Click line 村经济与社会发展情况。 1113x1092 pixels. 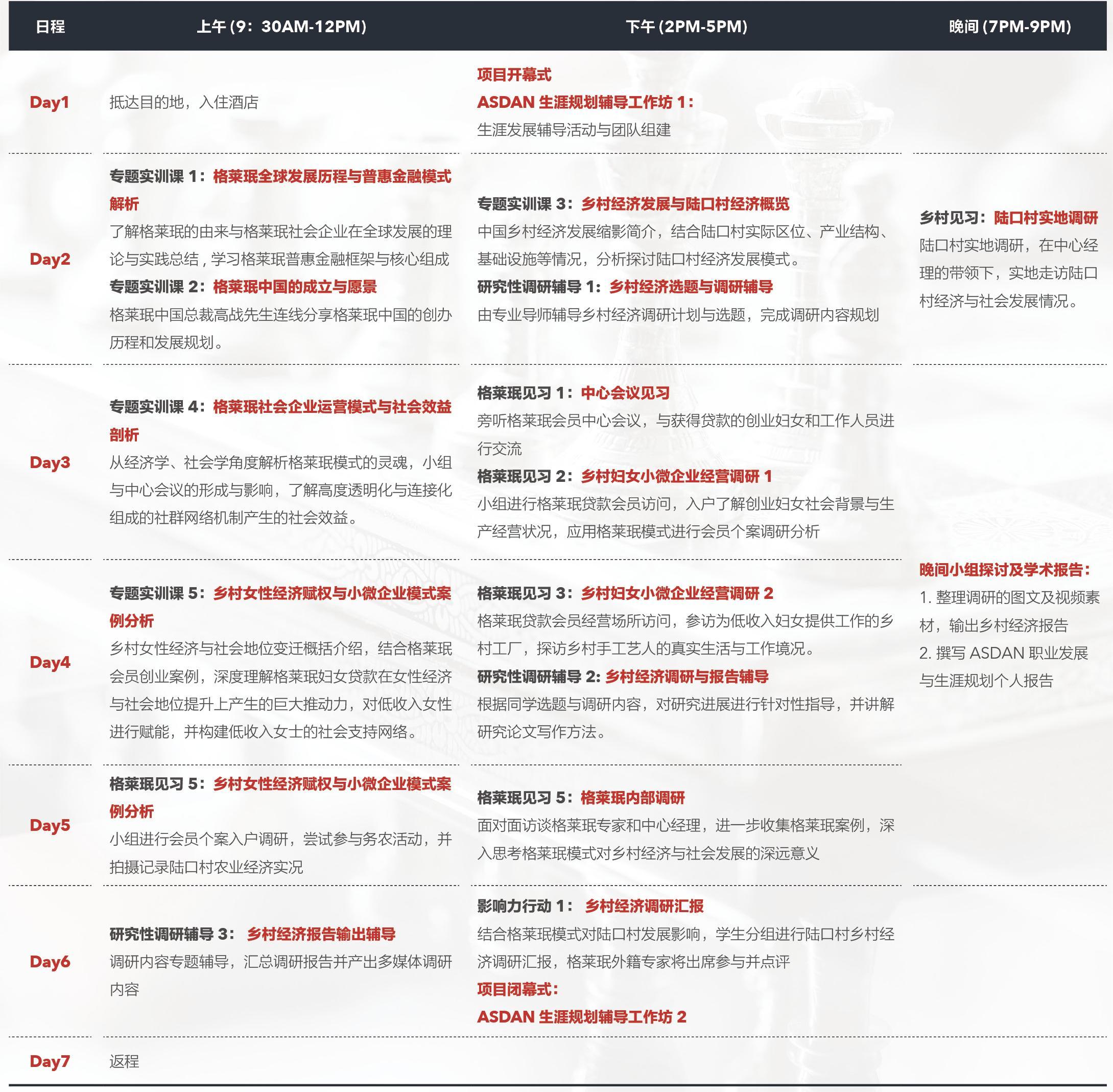pyautogui.click(x=998, y=300)
